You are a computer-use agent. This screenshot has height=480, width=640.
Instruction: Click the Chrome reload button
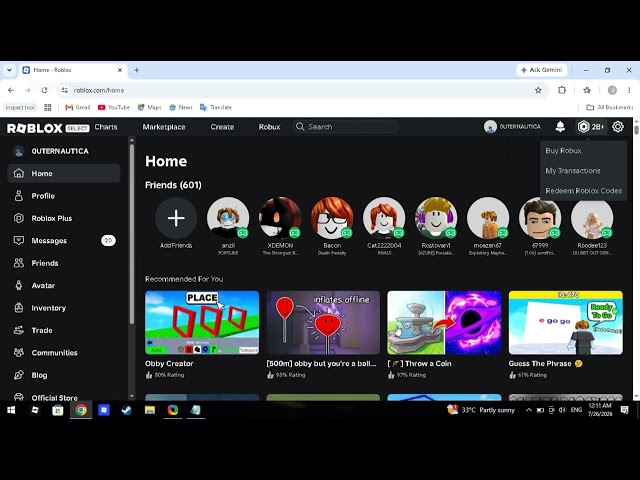coord(44,90)
